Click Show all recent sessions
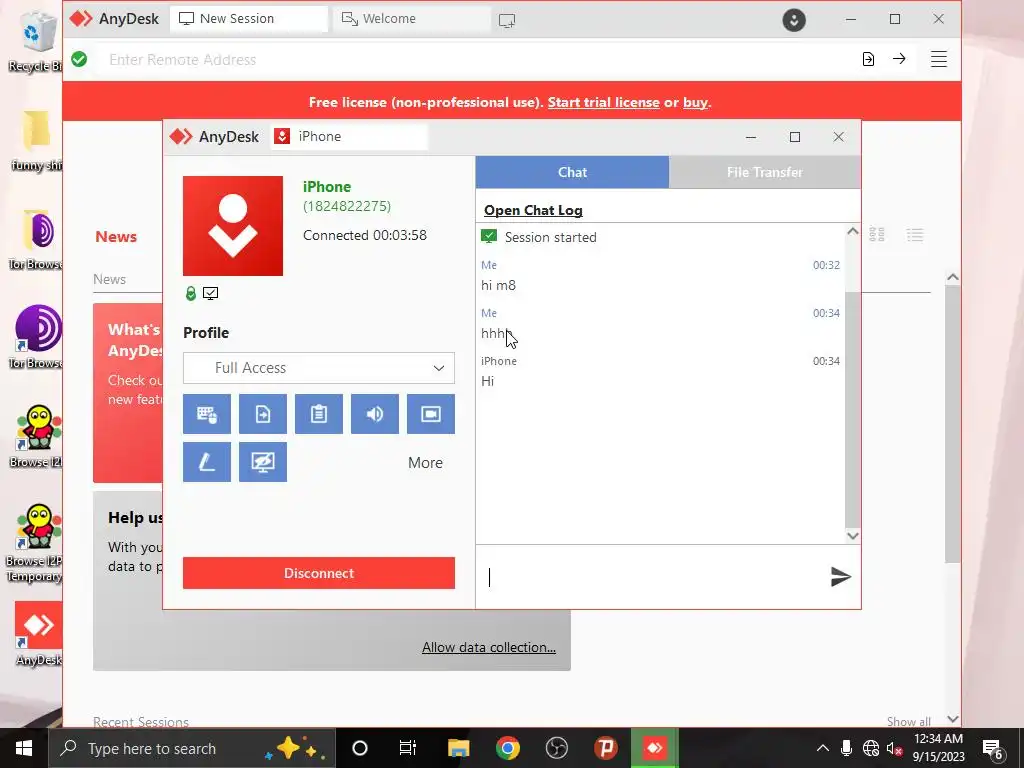 [909, 722]
